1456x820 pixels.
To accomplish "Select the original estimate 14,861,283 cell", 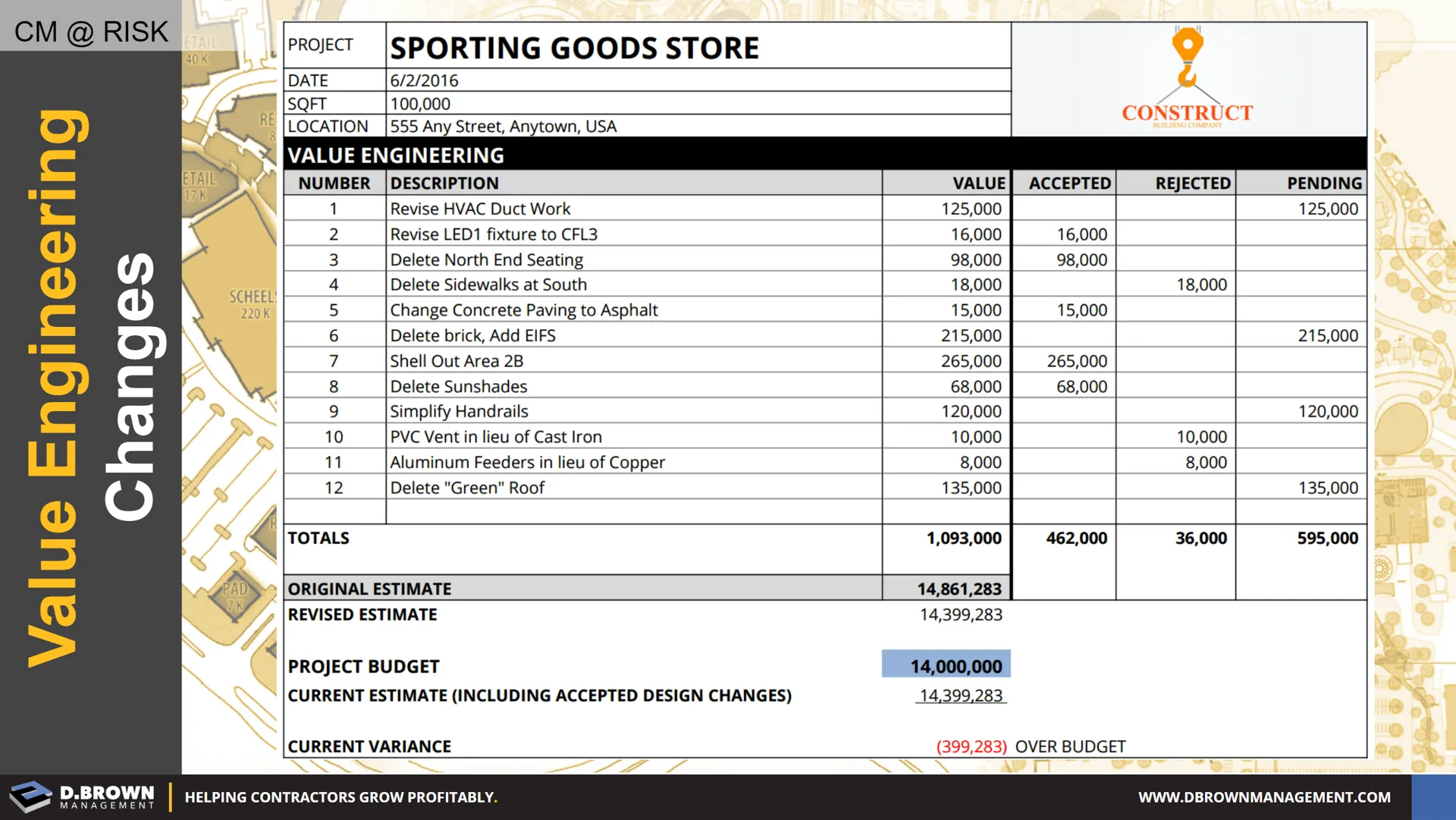I will 959,589.
